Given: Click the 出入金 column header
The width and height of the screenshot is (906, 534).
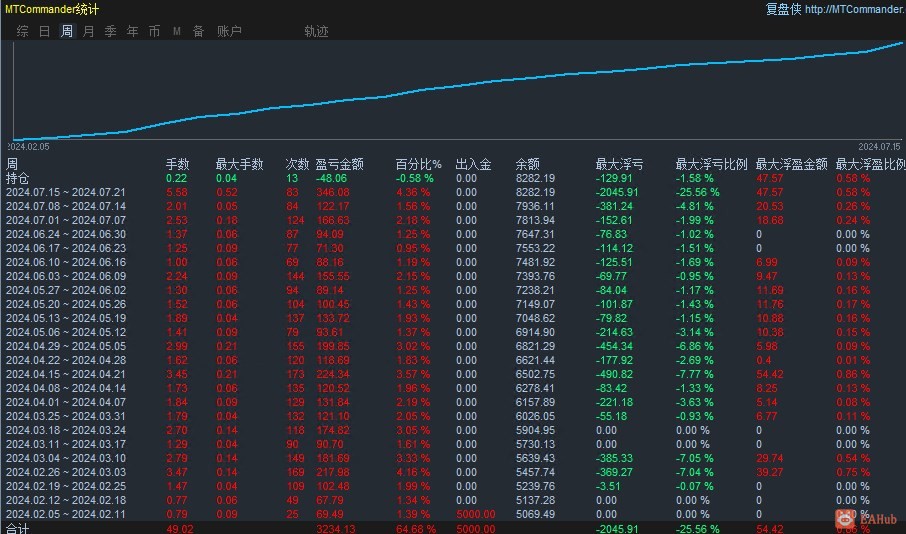Looking at the screenshot, I should tap(473, 164).
